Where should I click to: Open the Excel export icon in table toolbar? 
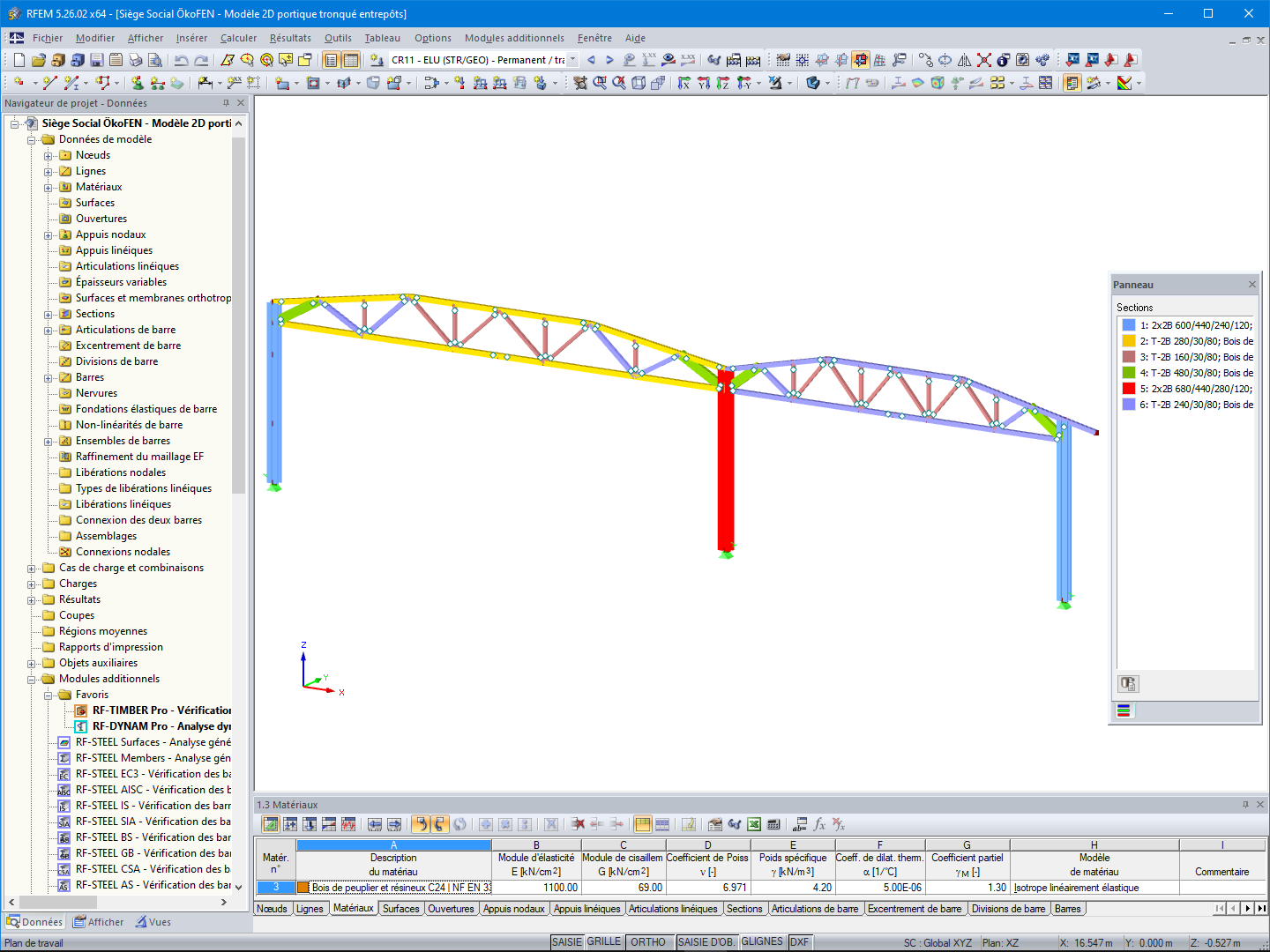pyautogui.click(x=754, y=824)
